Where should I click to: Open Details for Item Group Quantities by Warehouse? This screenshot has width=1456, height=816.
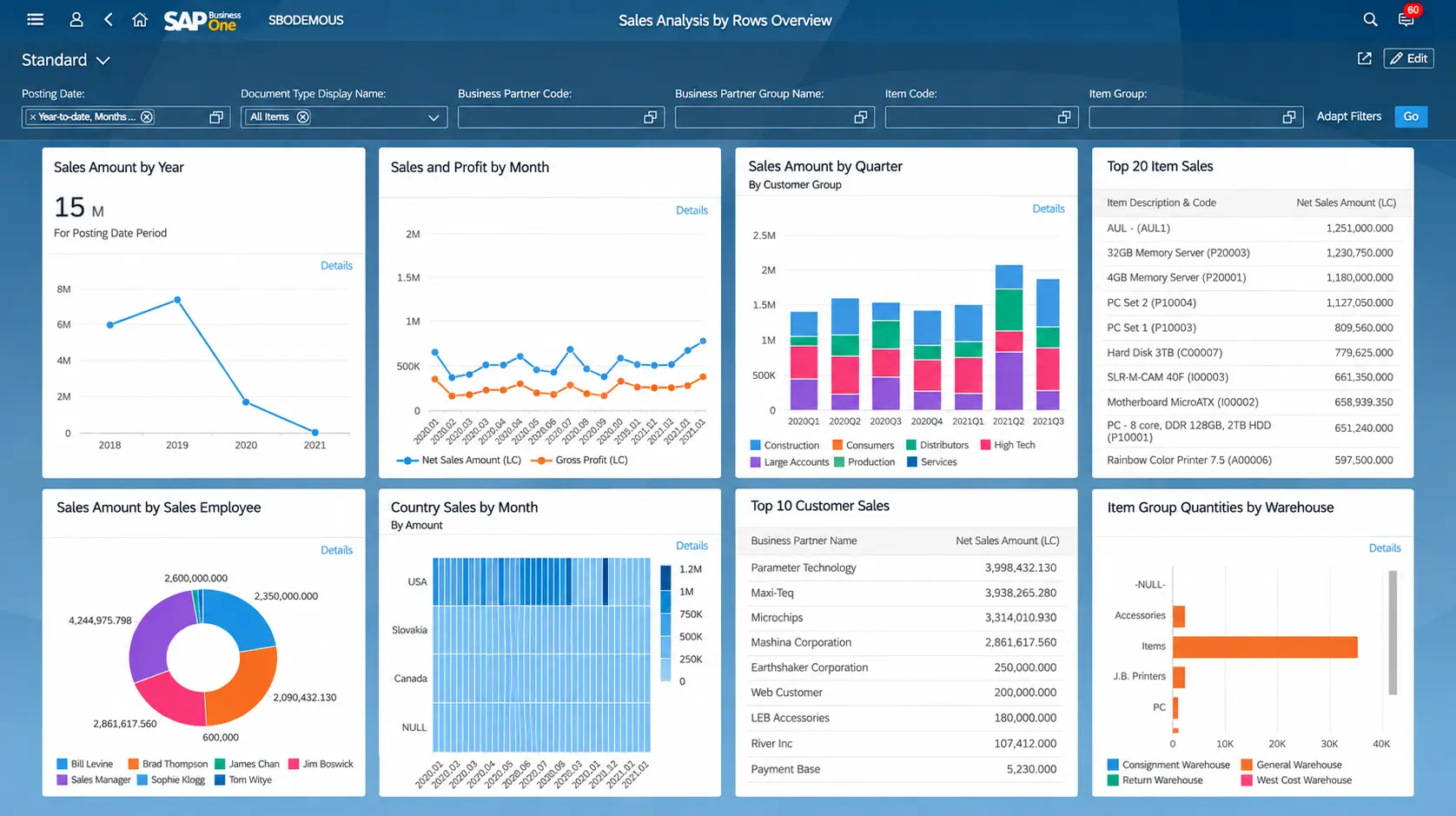tap(1385, 548)
